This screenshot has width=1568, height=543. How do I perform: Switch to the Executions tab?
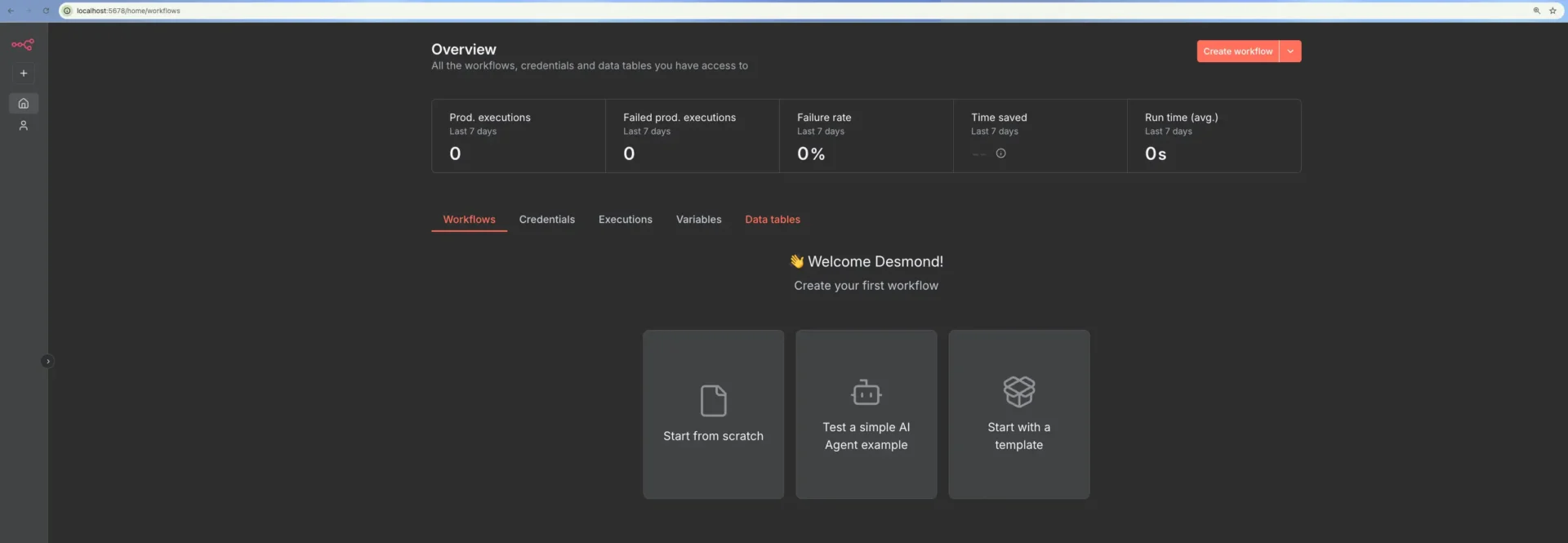[626, 220]
